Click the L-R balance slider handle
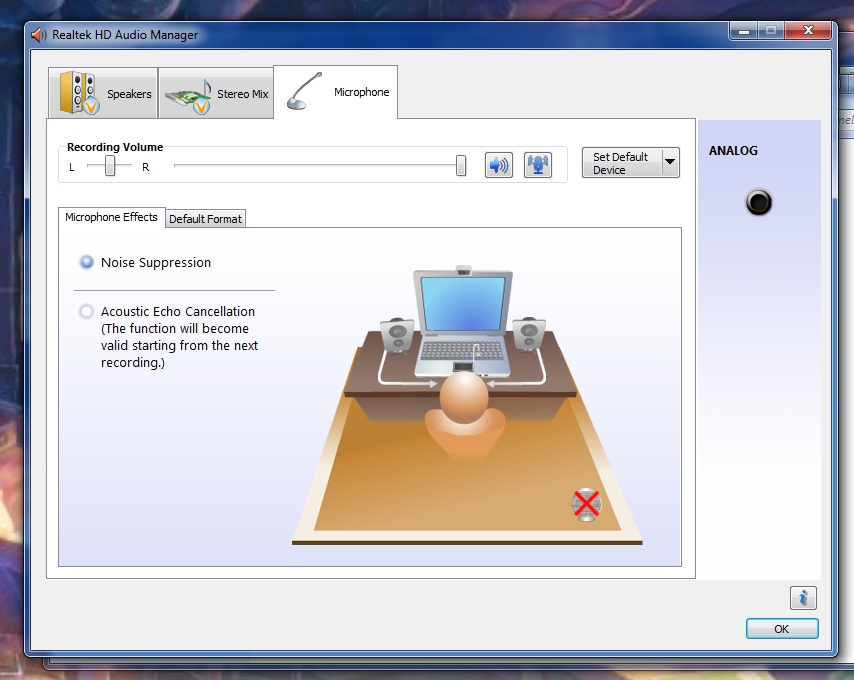The image size is (854, 680). [x=110, y=166]
